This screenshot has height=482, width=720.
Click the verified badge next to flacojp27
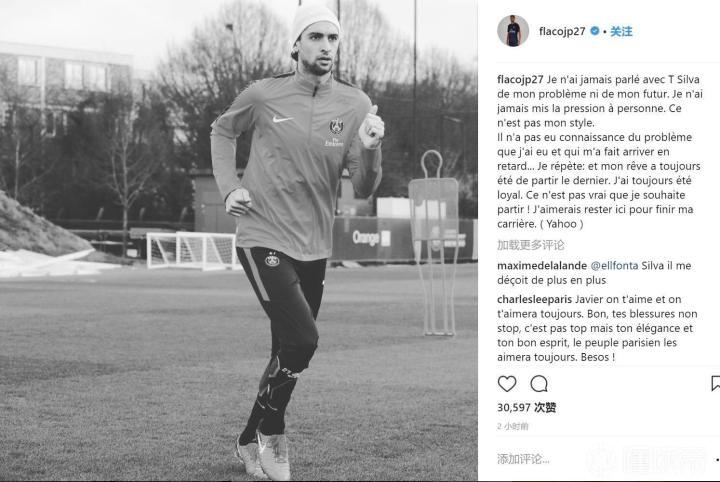[x=595, y=31]
